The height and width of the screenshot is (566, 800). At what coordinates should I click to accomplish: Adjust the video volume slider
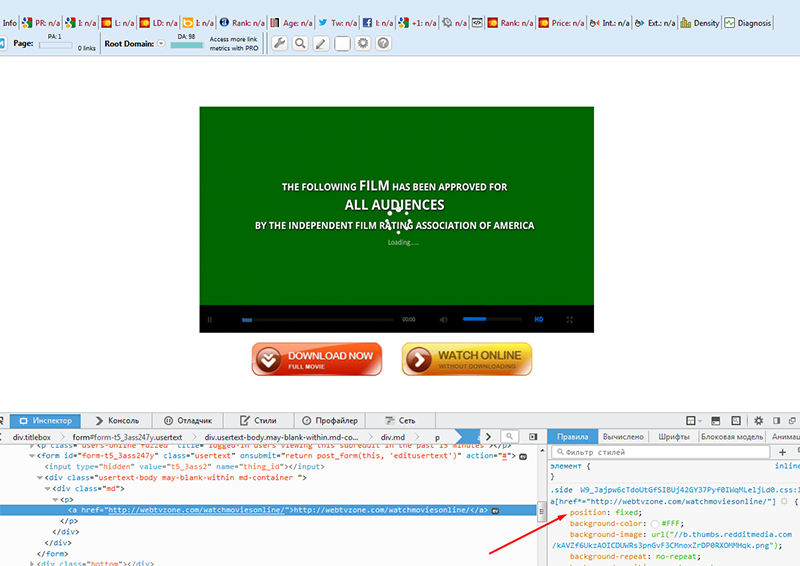click(492, 319)
